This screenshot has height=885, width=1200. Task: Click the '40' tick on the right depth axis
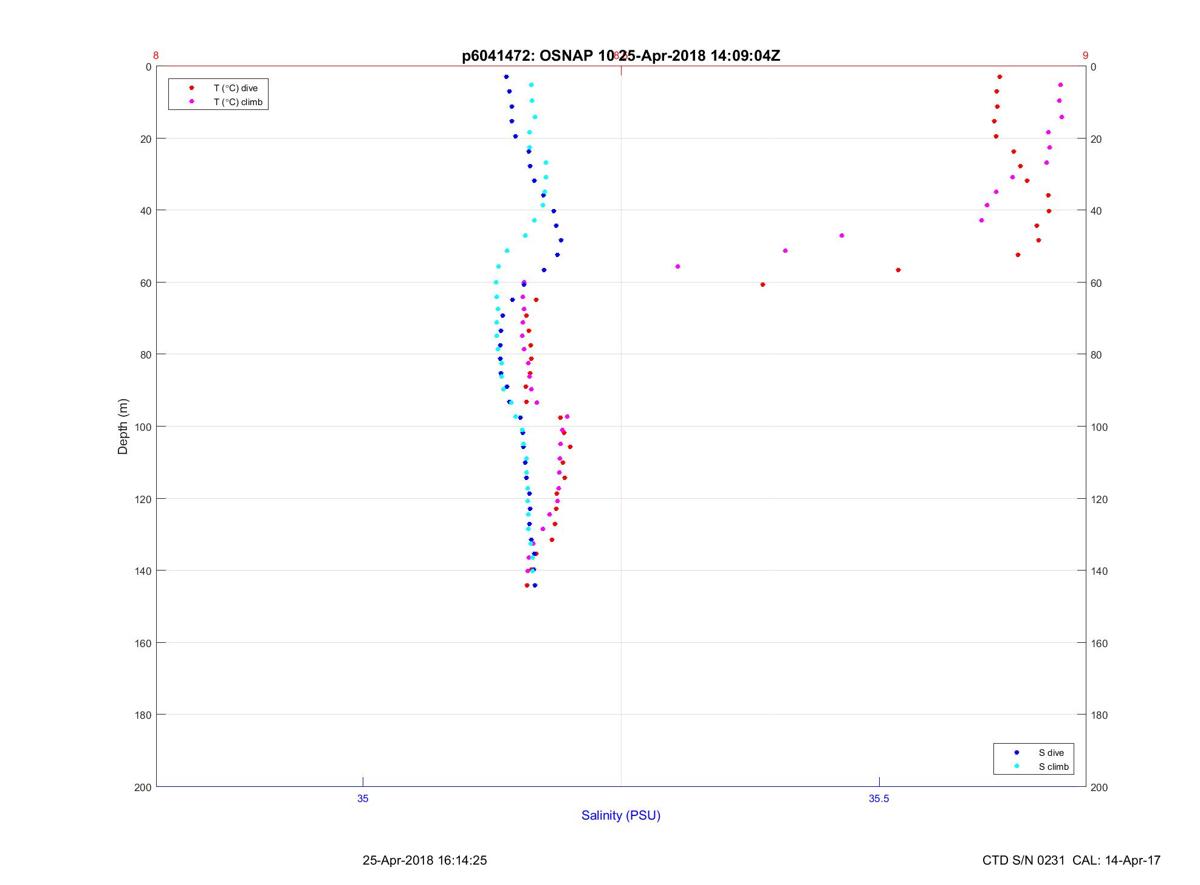pyautogui.click(x=1096, y=211)
